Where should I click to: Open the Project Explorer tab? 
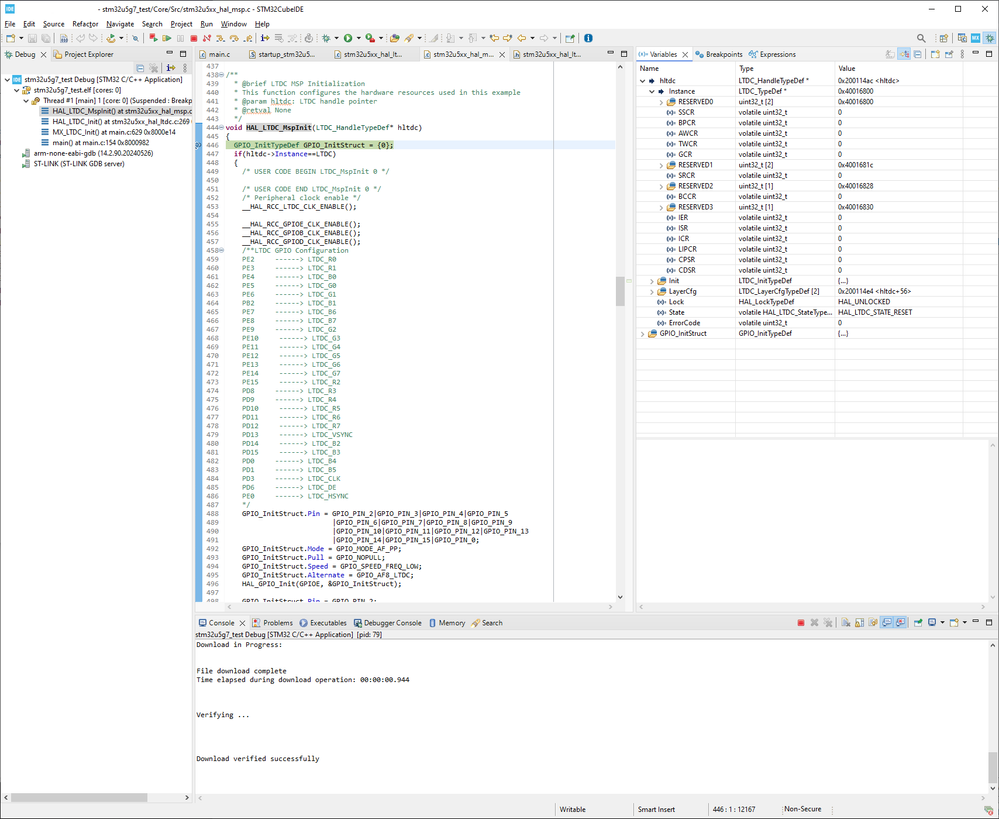(88, 54)
